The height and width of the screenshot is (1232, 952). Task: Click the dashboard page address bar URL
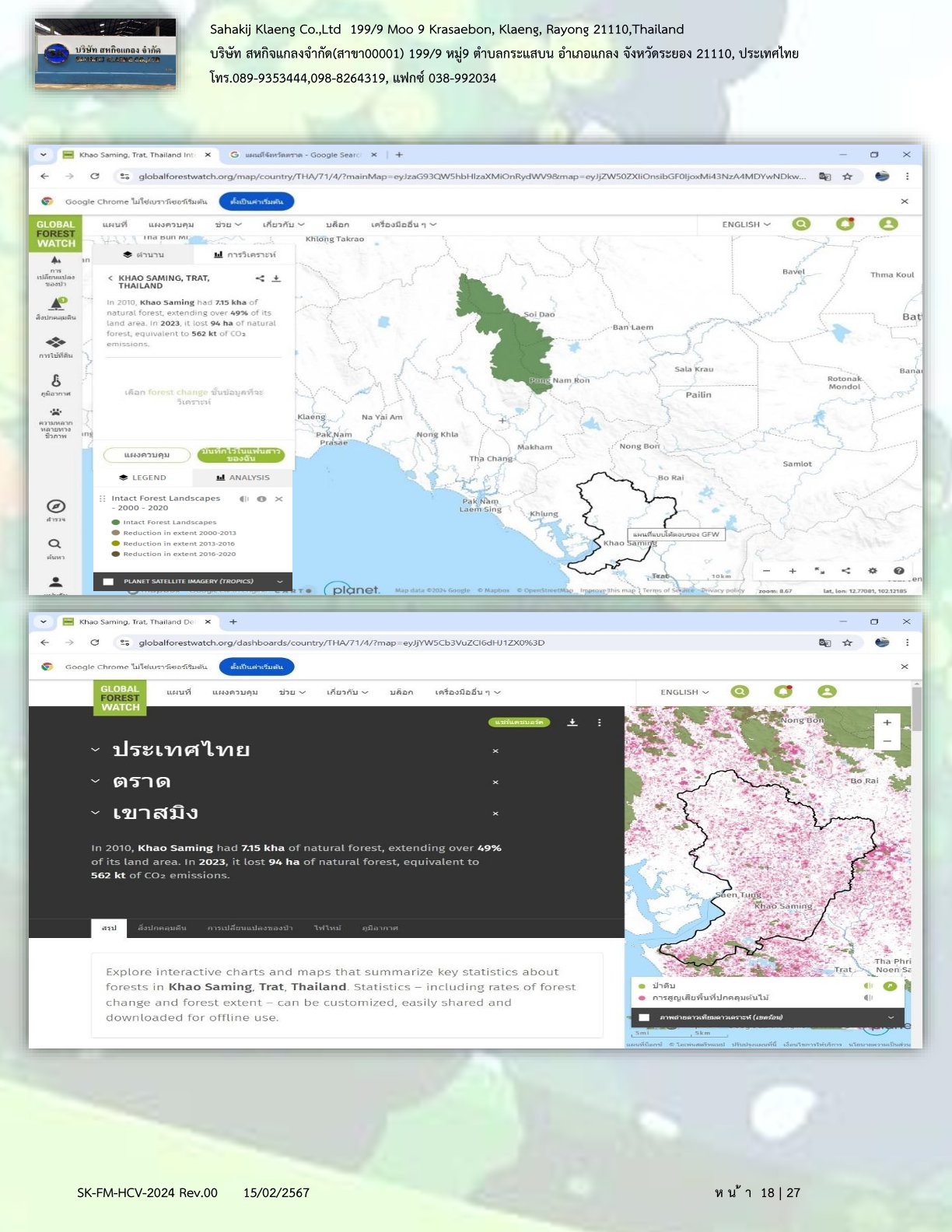pos(341,643)
